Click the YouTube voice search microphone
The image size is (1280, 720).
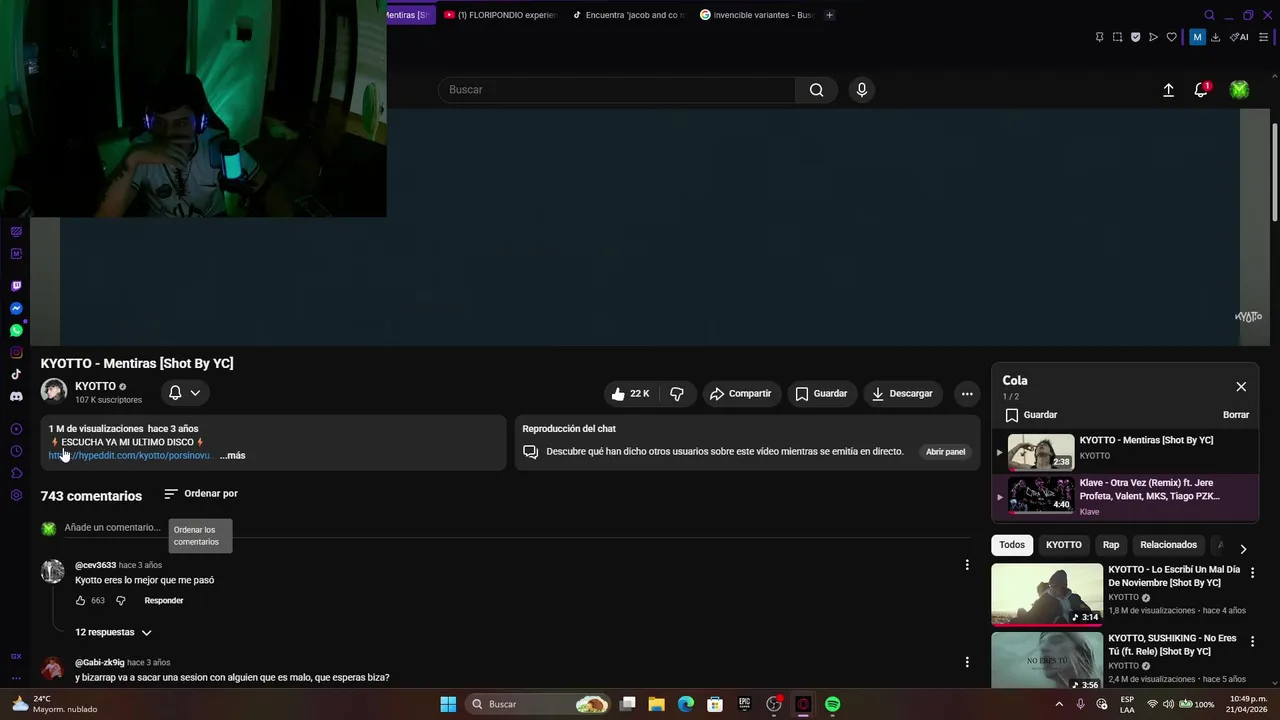pyautogui.click(x=862, y=90)
